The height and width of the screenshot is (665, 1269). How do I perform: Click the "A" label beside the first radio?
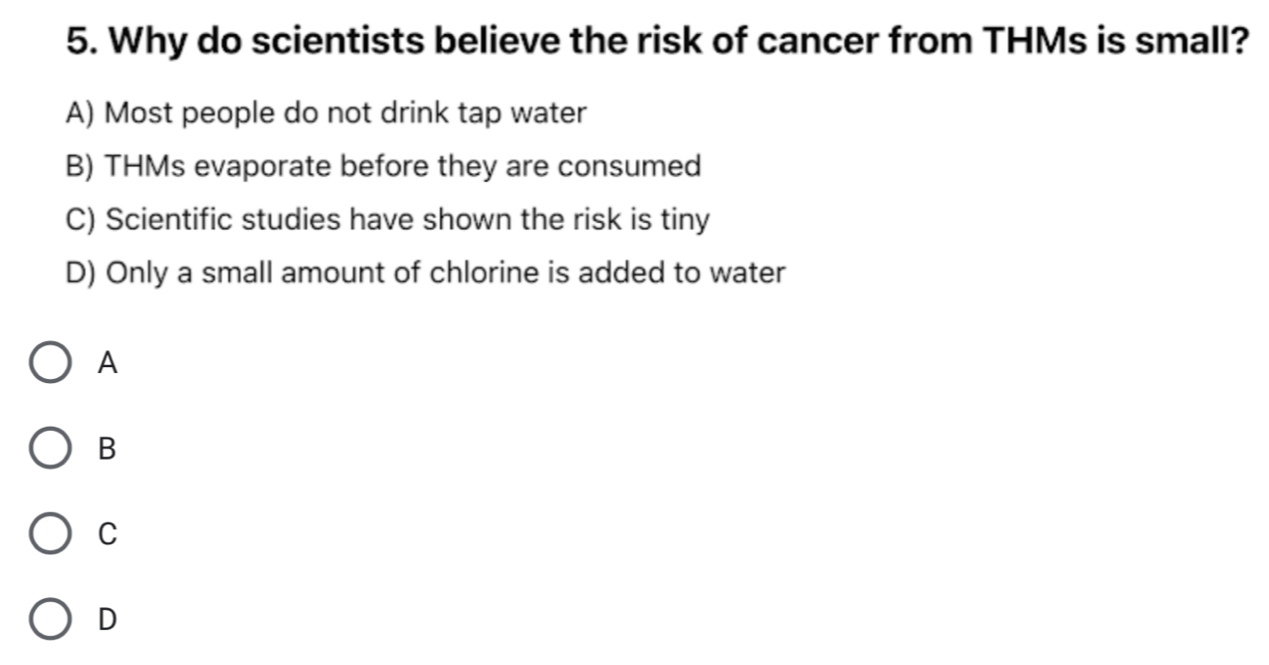point(108,366)
